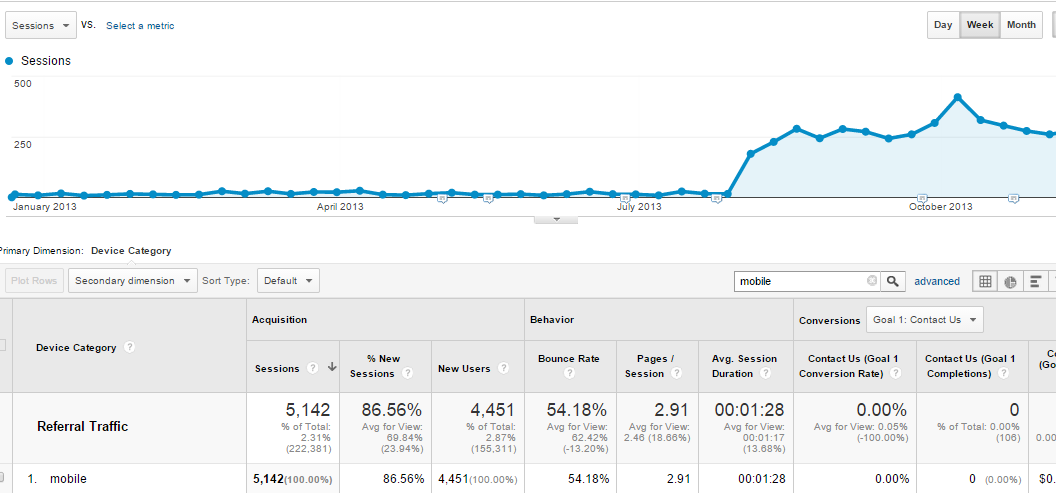1056x493 pixels.
Task: Toggle the select-all rows header checkbox
Action: tap(3, 345)
